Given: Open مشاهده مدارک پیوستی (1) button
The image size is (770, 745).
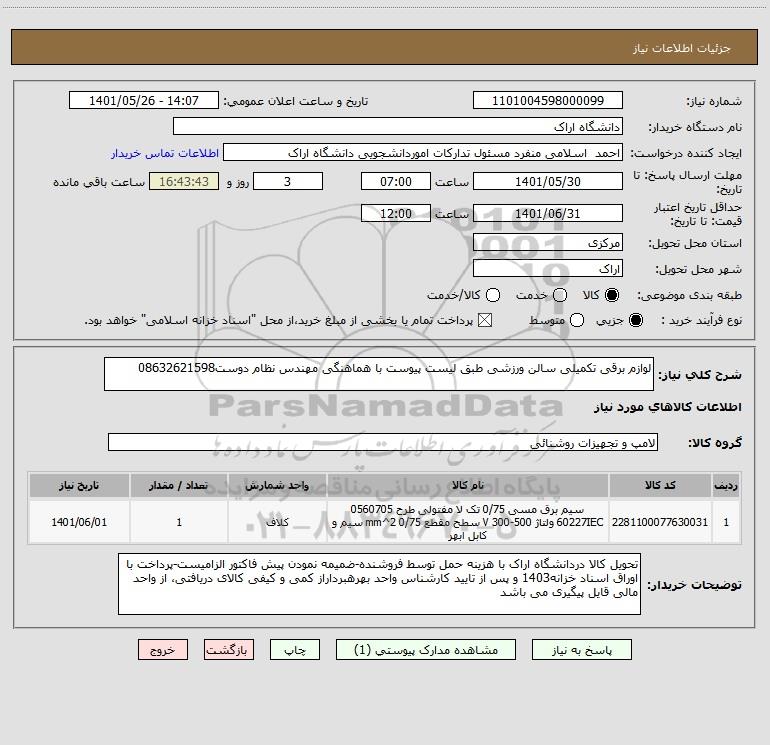Looking at the screenshot, I should click(426, 650).
